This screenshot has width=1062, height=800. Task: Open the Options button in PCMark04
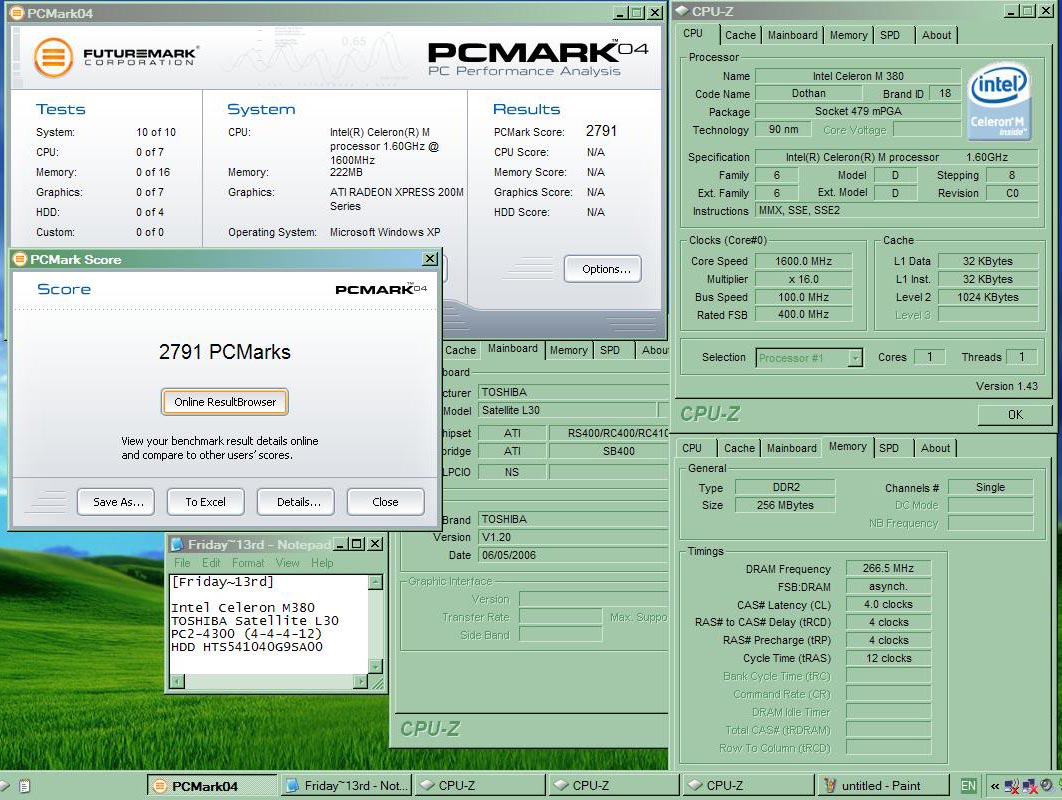point(602,269)
